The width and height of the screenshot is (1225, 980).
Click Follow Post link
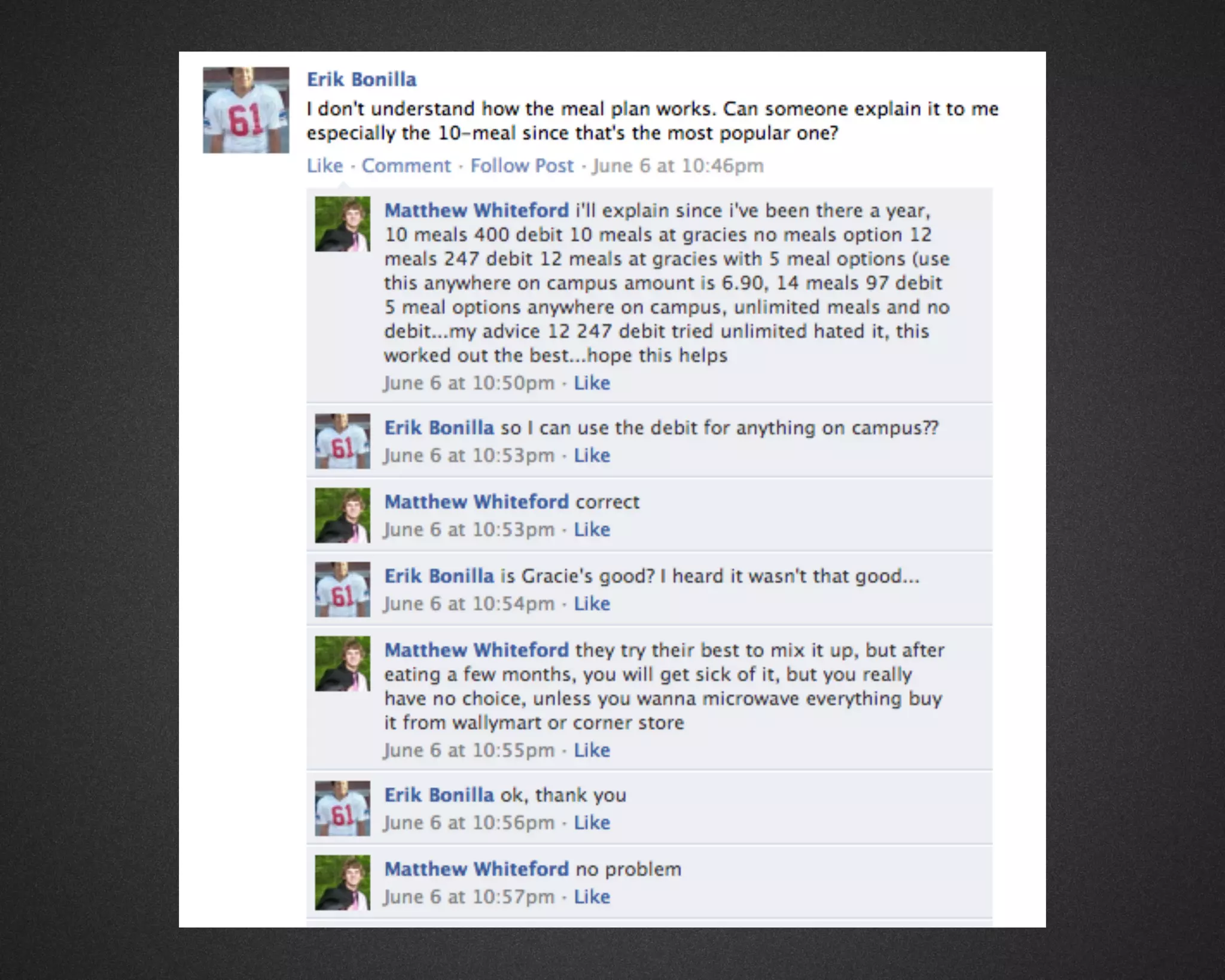(x=522, y=166)
